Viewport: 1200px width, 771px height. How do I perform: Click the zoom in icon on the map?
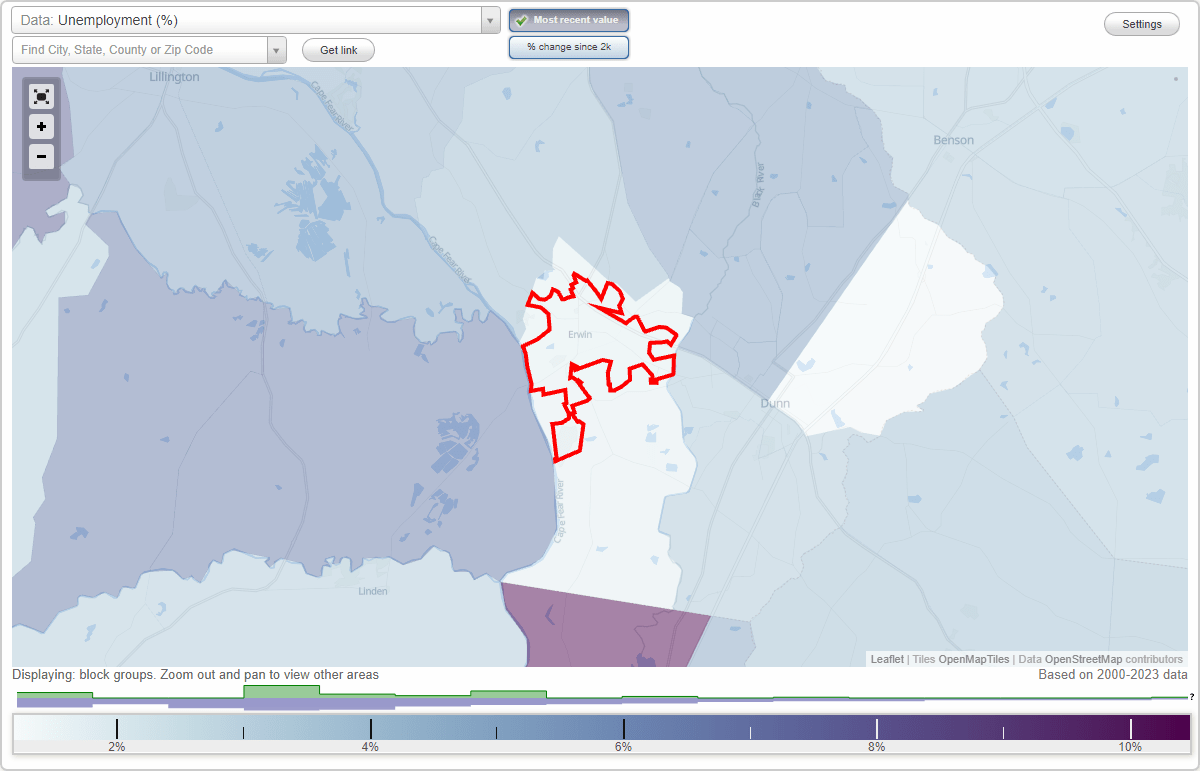[x=41, y=127]
